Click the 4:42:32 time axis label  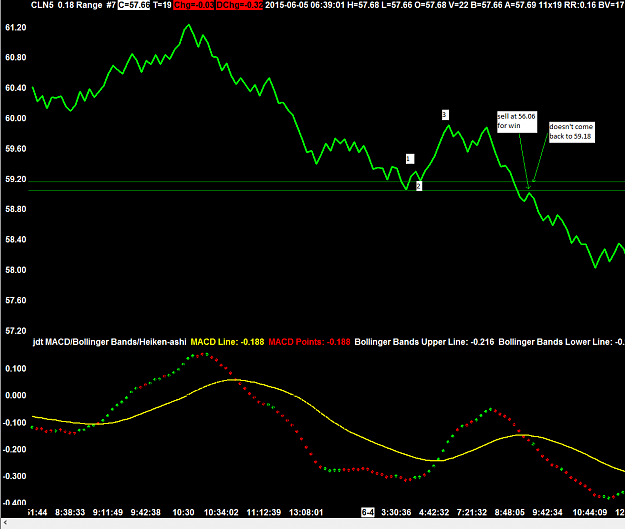(x=434, y=513)
